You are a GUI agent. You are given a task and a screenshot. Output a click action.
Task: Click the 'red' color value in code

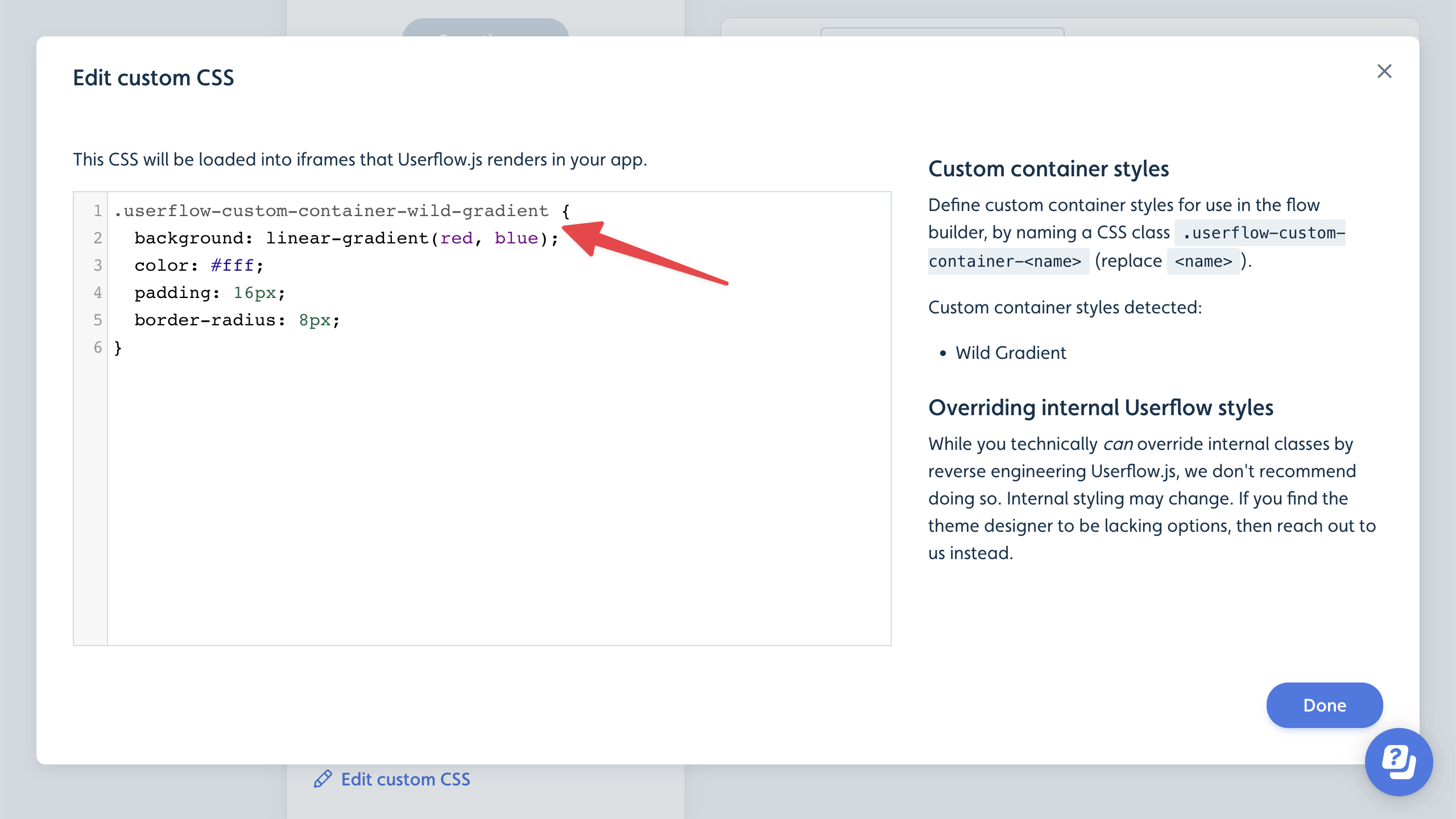coord(457,238)
